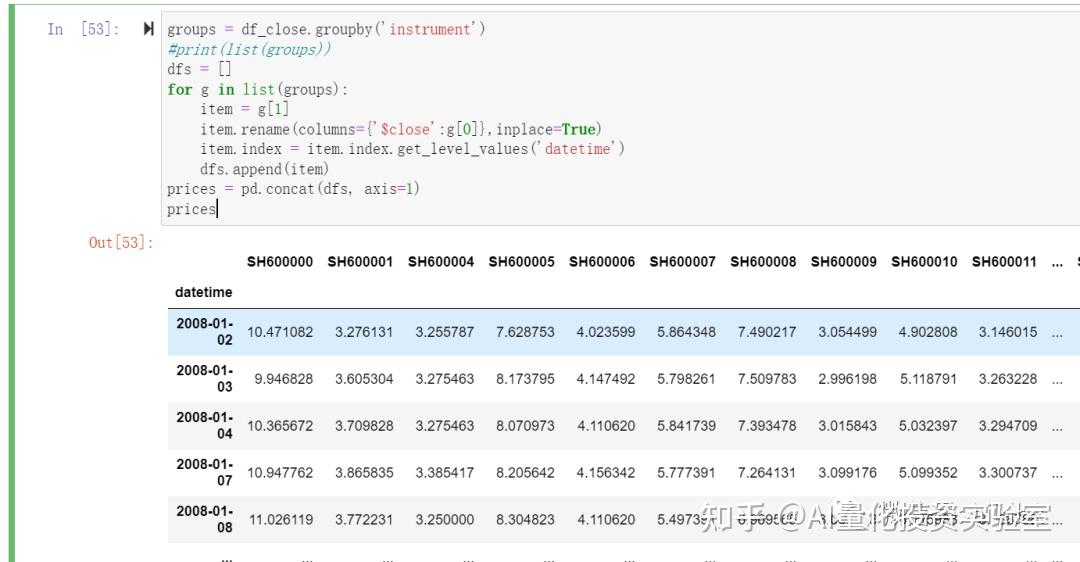Click the SH600010 column header
Viewport: 1080px width, 562px height.
924,262
